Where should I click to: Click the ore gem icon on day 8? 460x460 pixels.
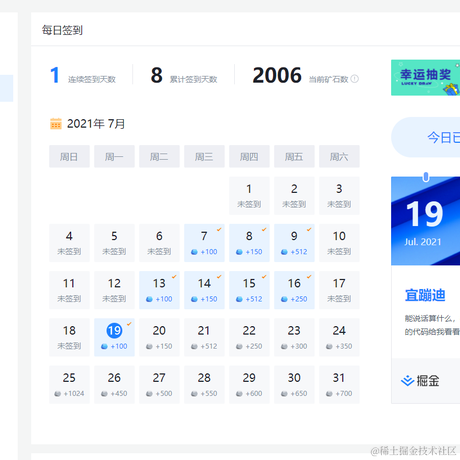point(239,252)
